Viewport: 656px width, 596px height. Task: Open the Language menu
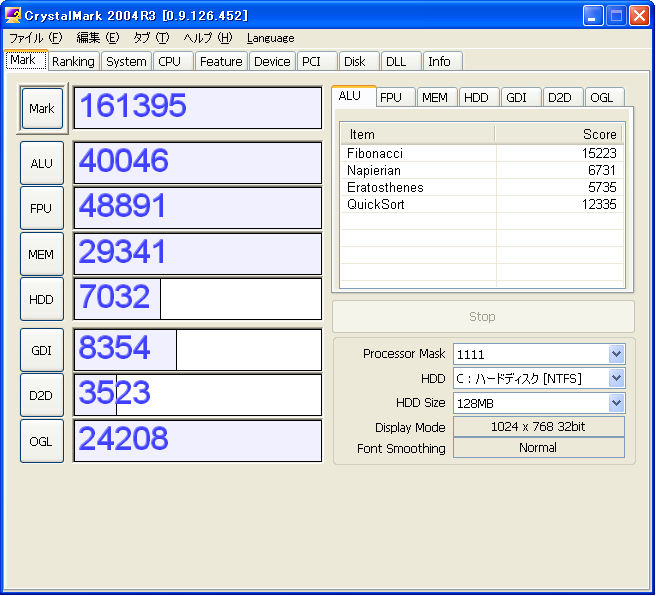[270, 38]
